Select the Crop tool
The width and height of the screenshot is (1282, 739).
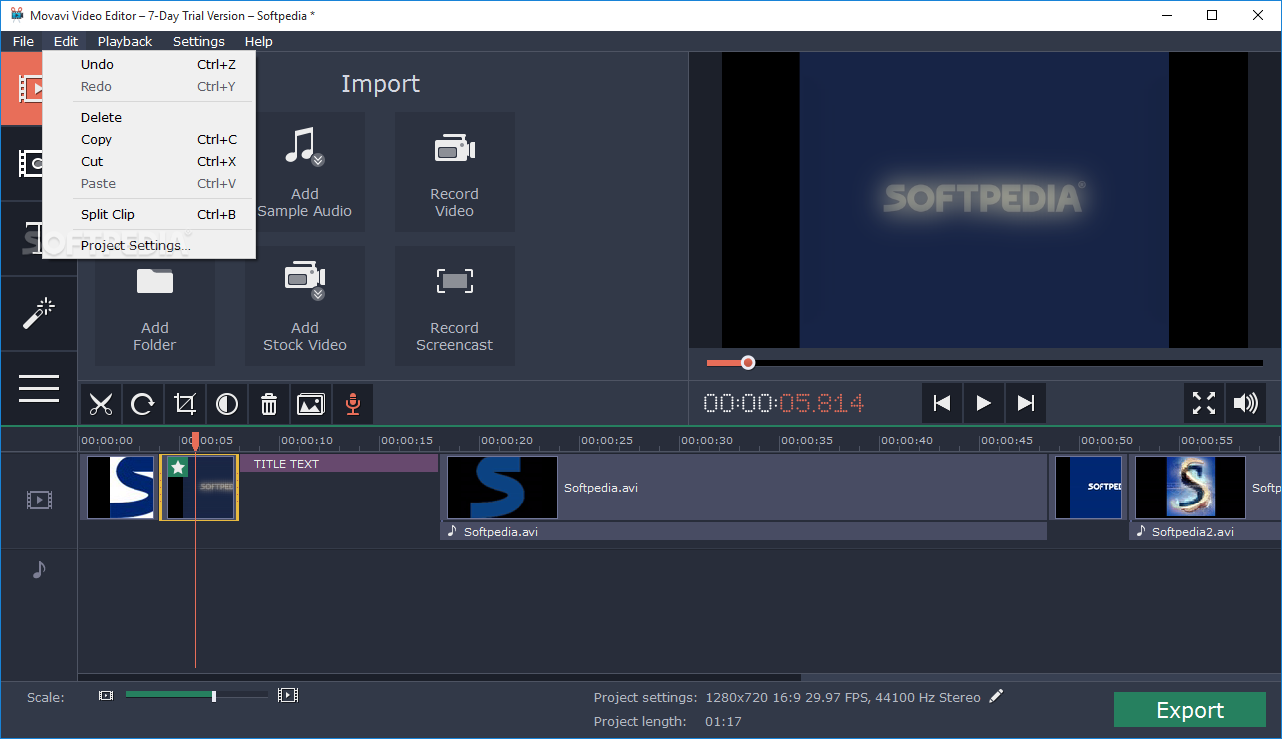click(185, 404)
